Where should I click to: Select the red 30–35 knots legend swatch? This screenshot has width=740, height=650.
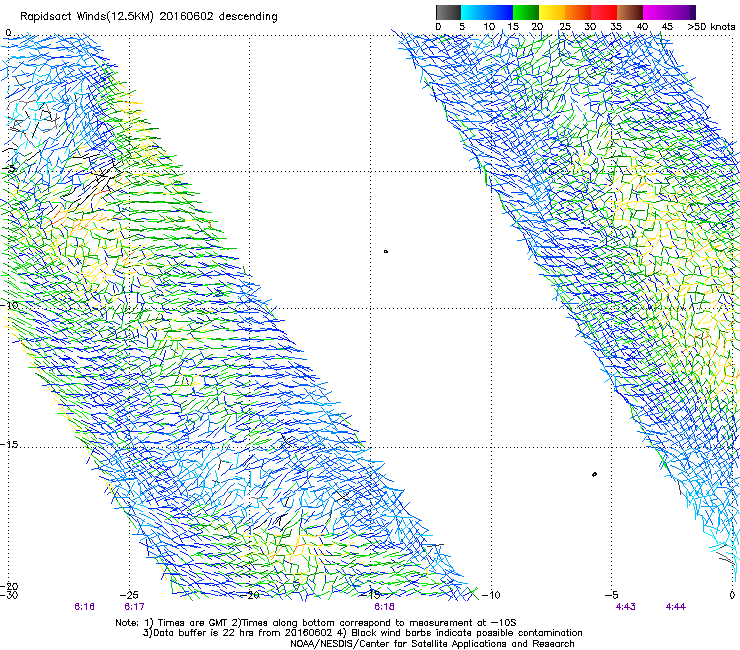click(x=604, y=12)
